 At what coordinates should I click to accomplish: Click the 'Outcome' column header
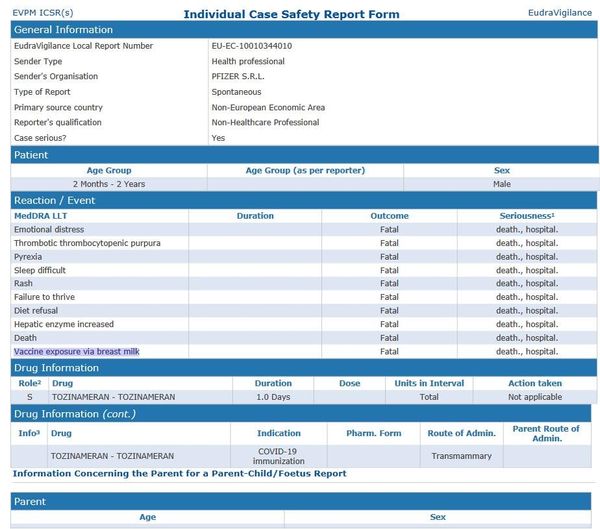[x=389, y=216]
